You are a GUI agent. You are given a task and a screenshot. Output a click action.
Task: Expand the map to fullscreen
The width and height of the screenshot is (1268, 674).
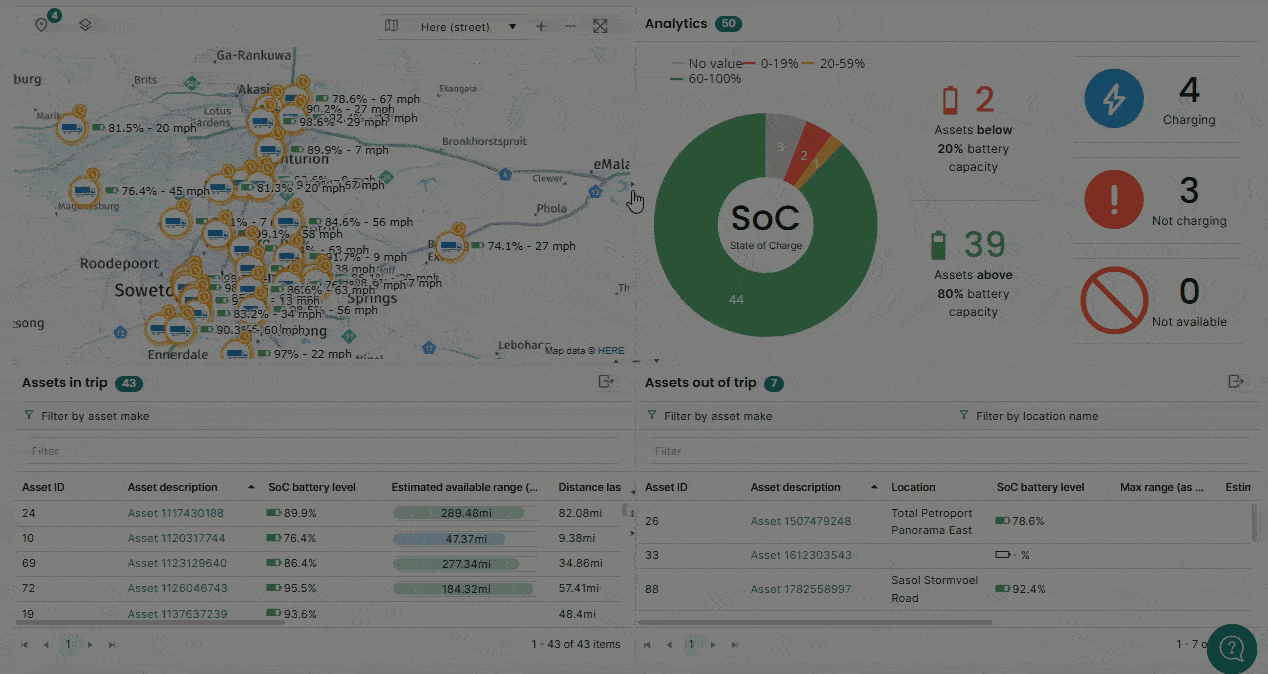coord(600,26)
